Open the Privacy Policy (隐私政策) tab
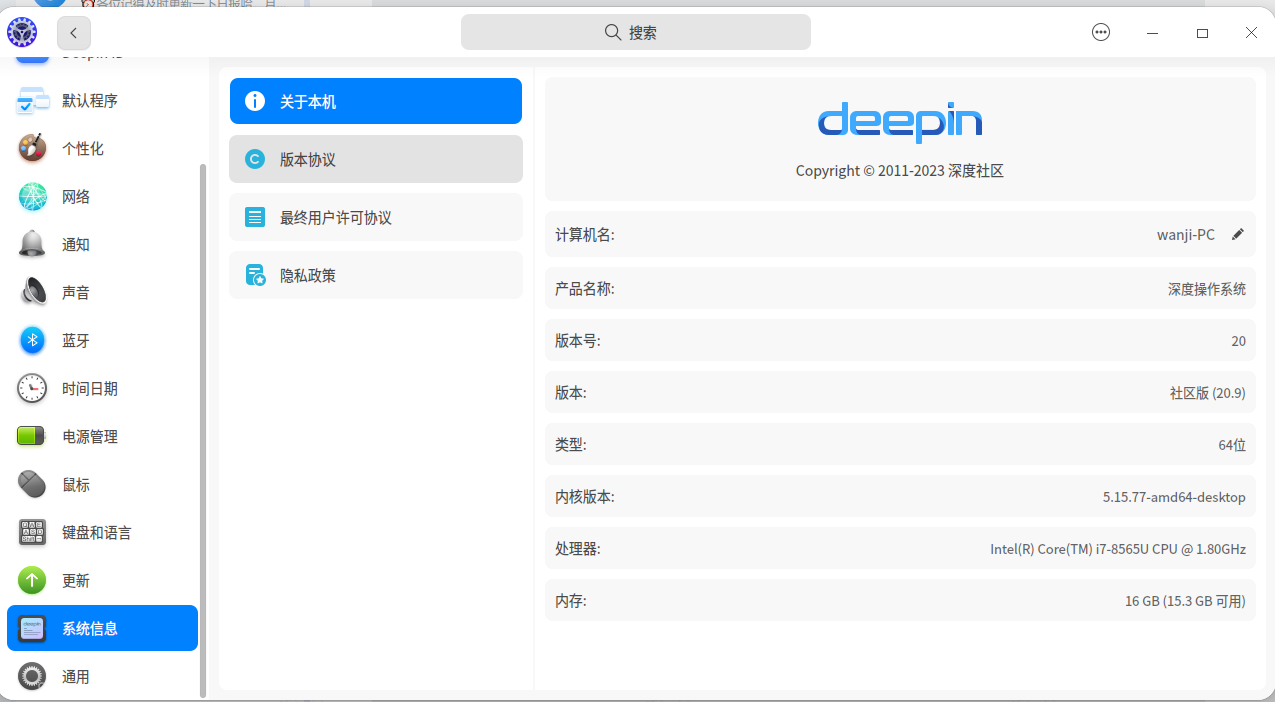Screen dimensions: 1275x702 click(x=376, y=275)
